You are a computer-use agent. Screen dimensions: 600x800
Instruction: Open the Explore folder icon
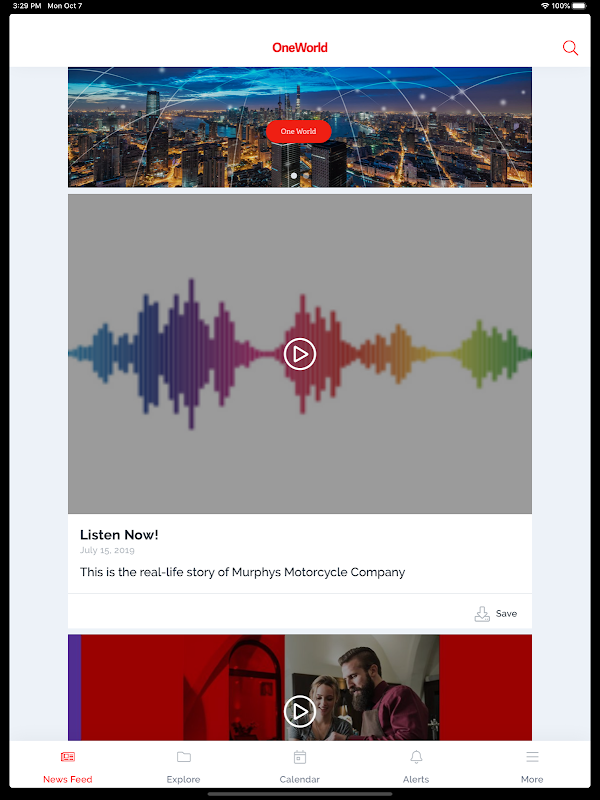[x=184, y=757]
